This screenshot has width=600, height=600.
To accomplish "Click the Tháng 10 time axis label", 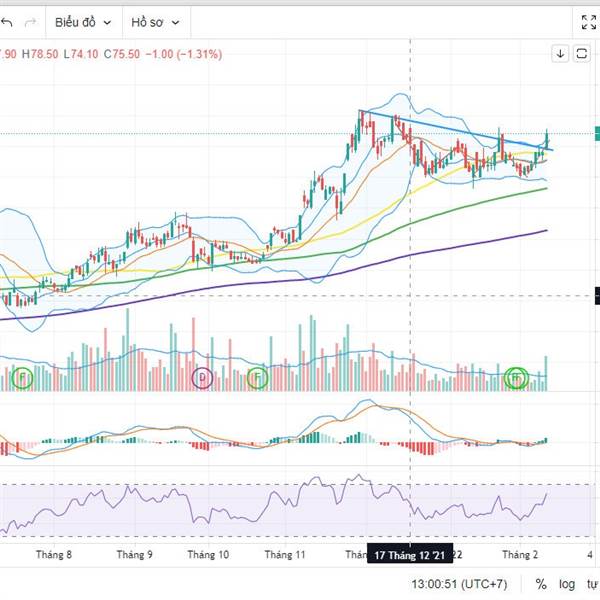I will 208,554.
